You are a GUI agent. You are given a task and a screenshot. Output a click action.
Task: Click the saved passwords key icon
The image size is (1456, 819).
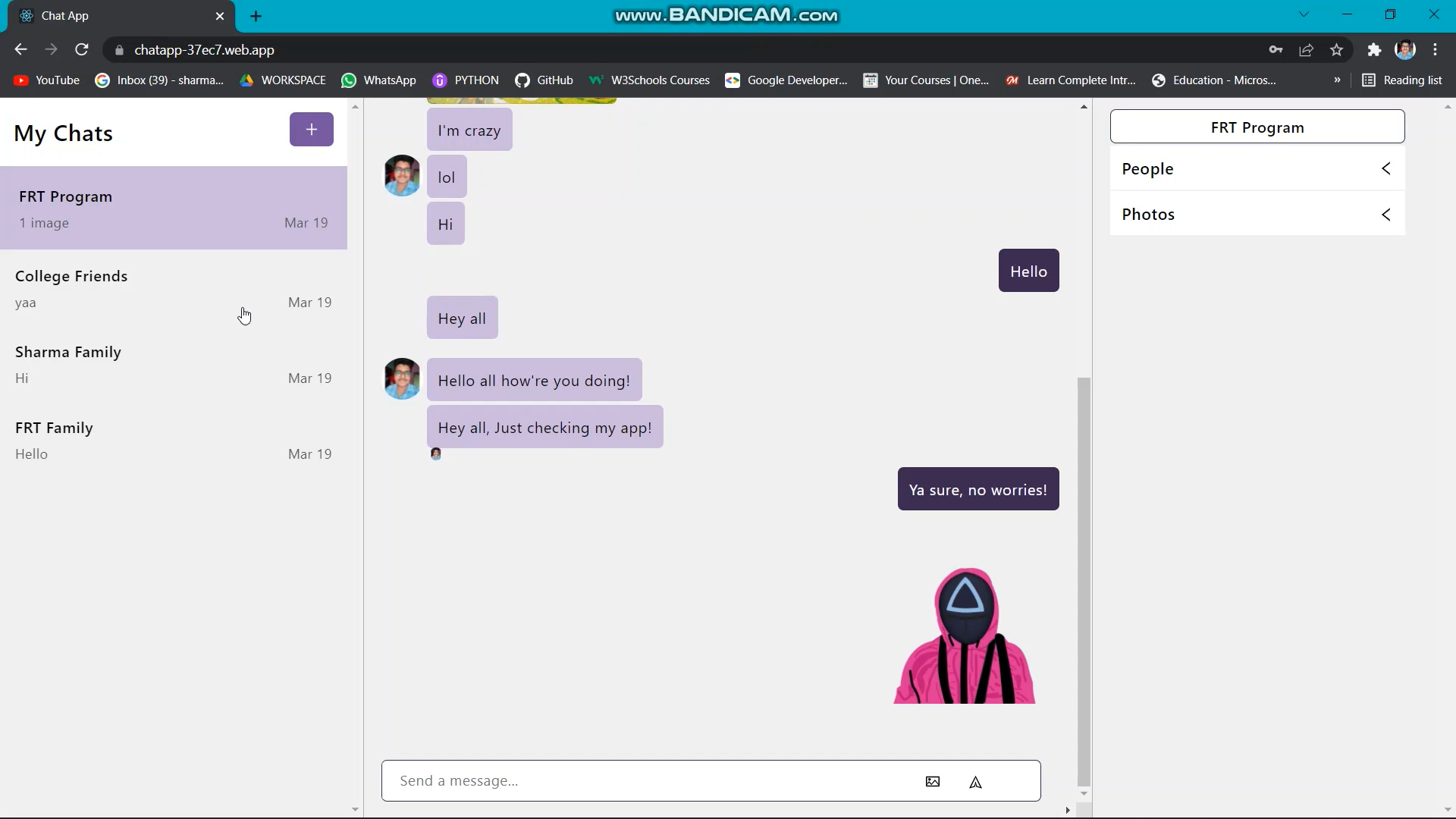(1276, 50)
